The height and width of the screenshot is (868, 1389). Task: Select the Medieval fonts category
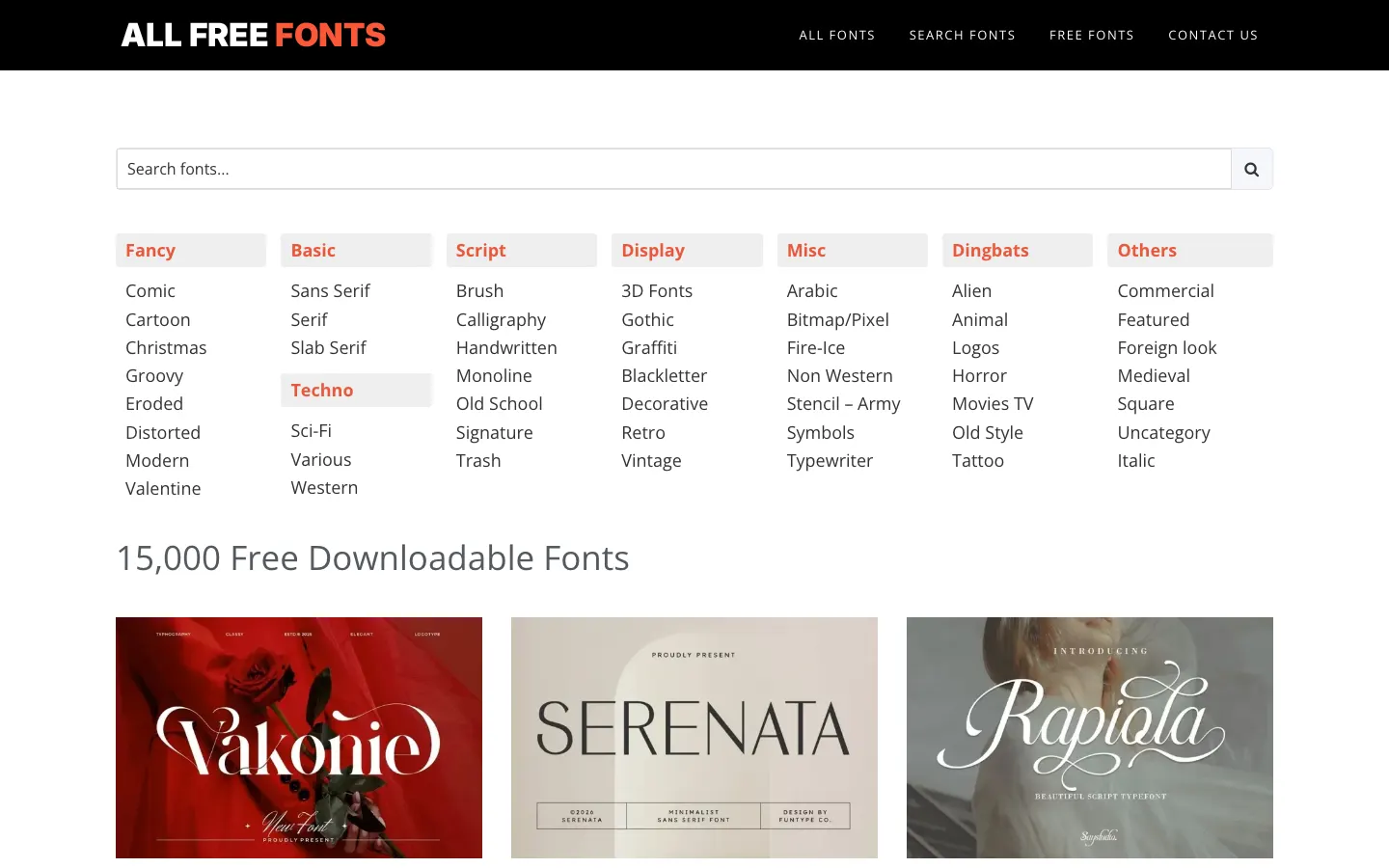coord(1153,375)
